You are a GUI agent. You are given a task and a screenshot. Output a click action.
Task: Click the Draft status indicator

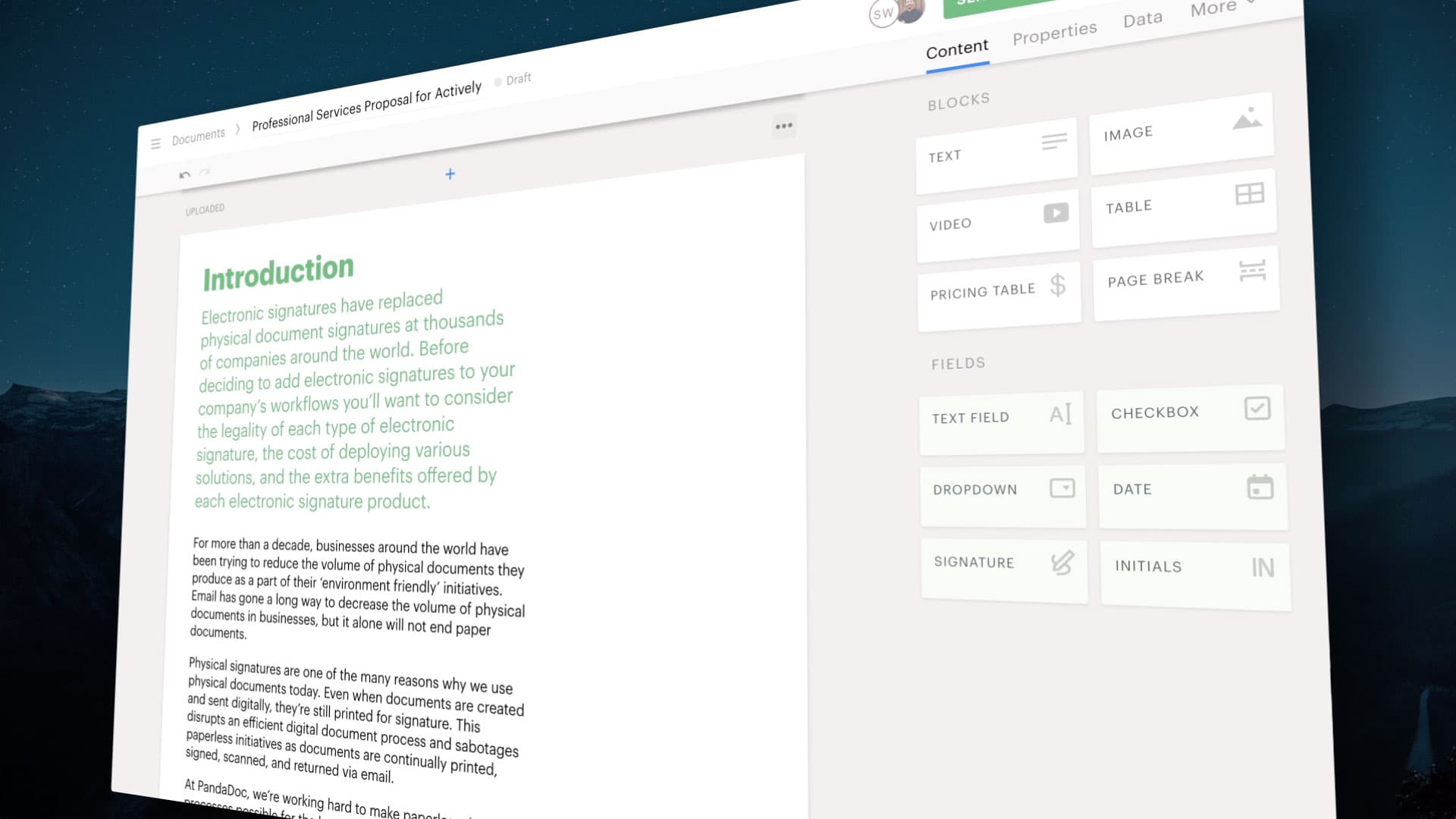(513, 80)
